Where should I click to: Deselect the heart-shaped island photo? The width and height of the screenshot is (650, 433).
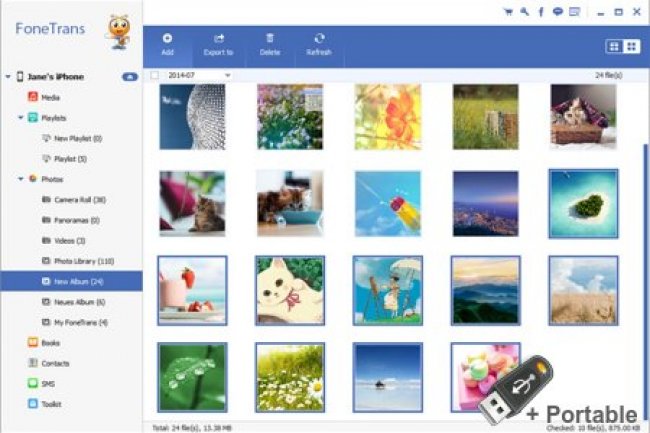(x=582, y=203)
